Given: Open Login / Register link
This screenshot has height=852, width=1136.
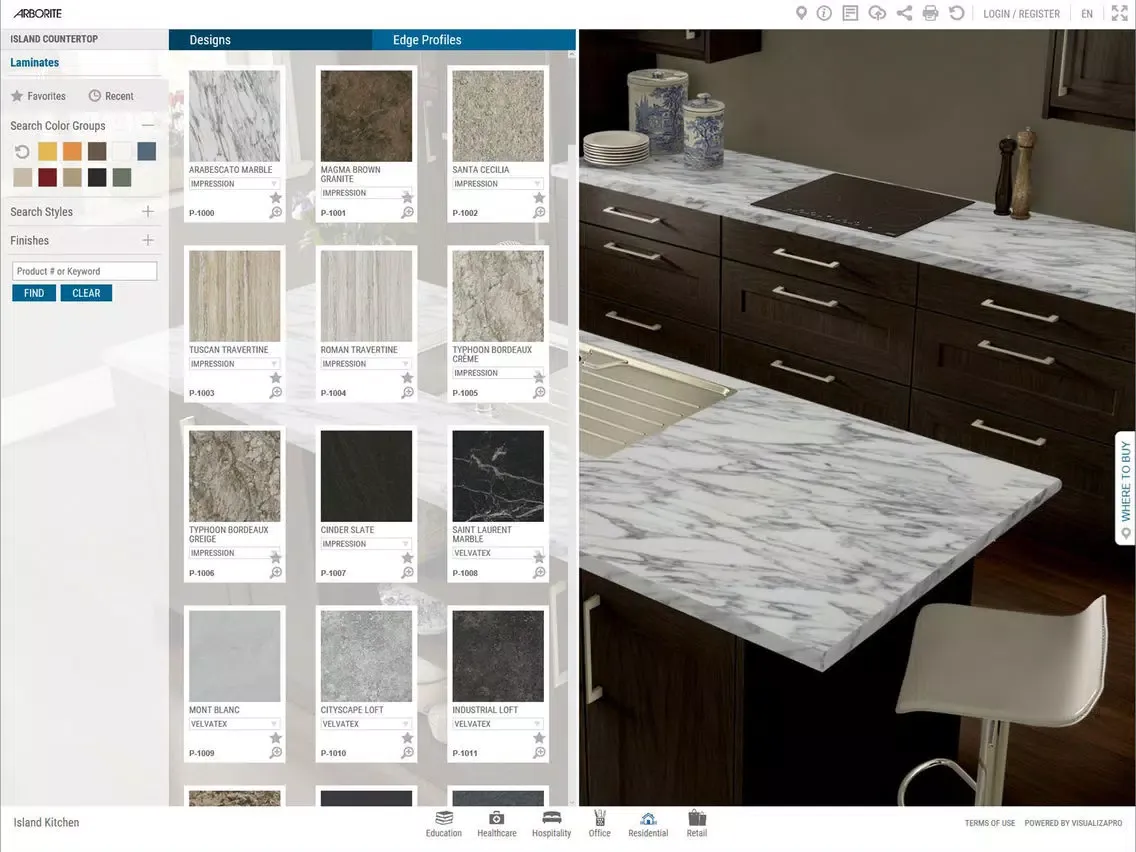Looking at the screenshot, I should [x=1021, y=14].
